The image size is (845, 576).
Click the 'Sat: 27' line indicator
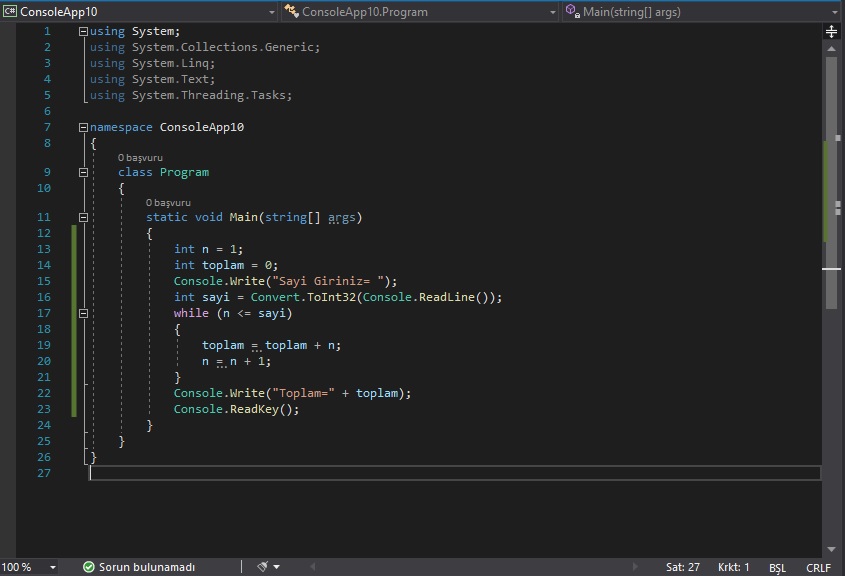click(683, 567)
